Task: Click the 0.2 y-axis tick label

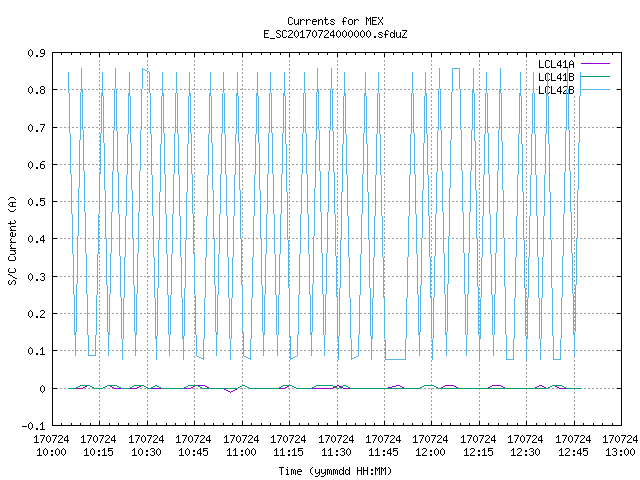Action: click(x=36, y=314)
